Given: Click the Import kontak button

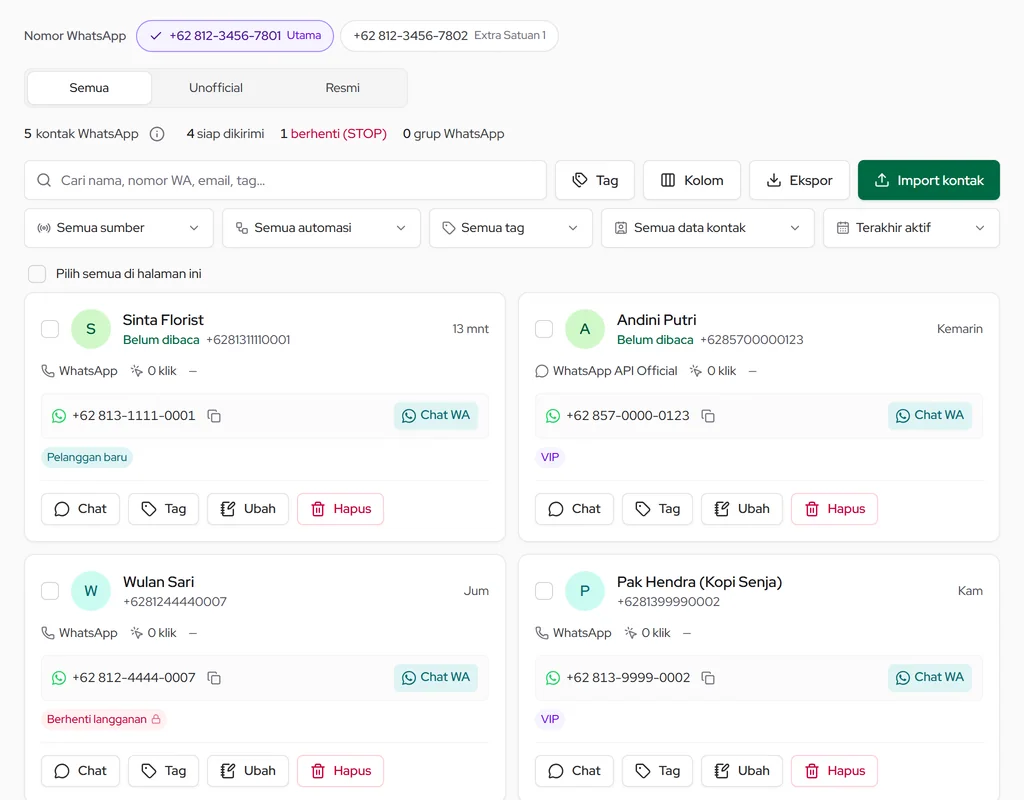Looking at the screenshot, I should point(929,180).
